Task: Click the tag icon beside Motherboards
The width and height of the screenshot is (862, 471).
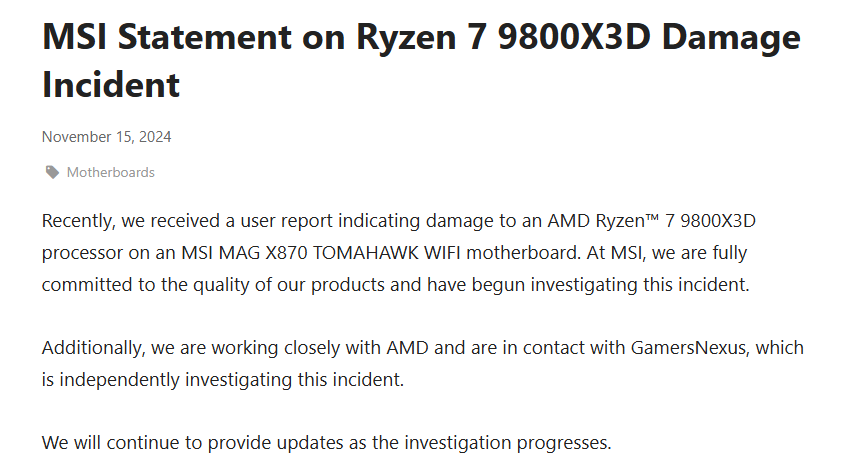Action: coord(52,173)
